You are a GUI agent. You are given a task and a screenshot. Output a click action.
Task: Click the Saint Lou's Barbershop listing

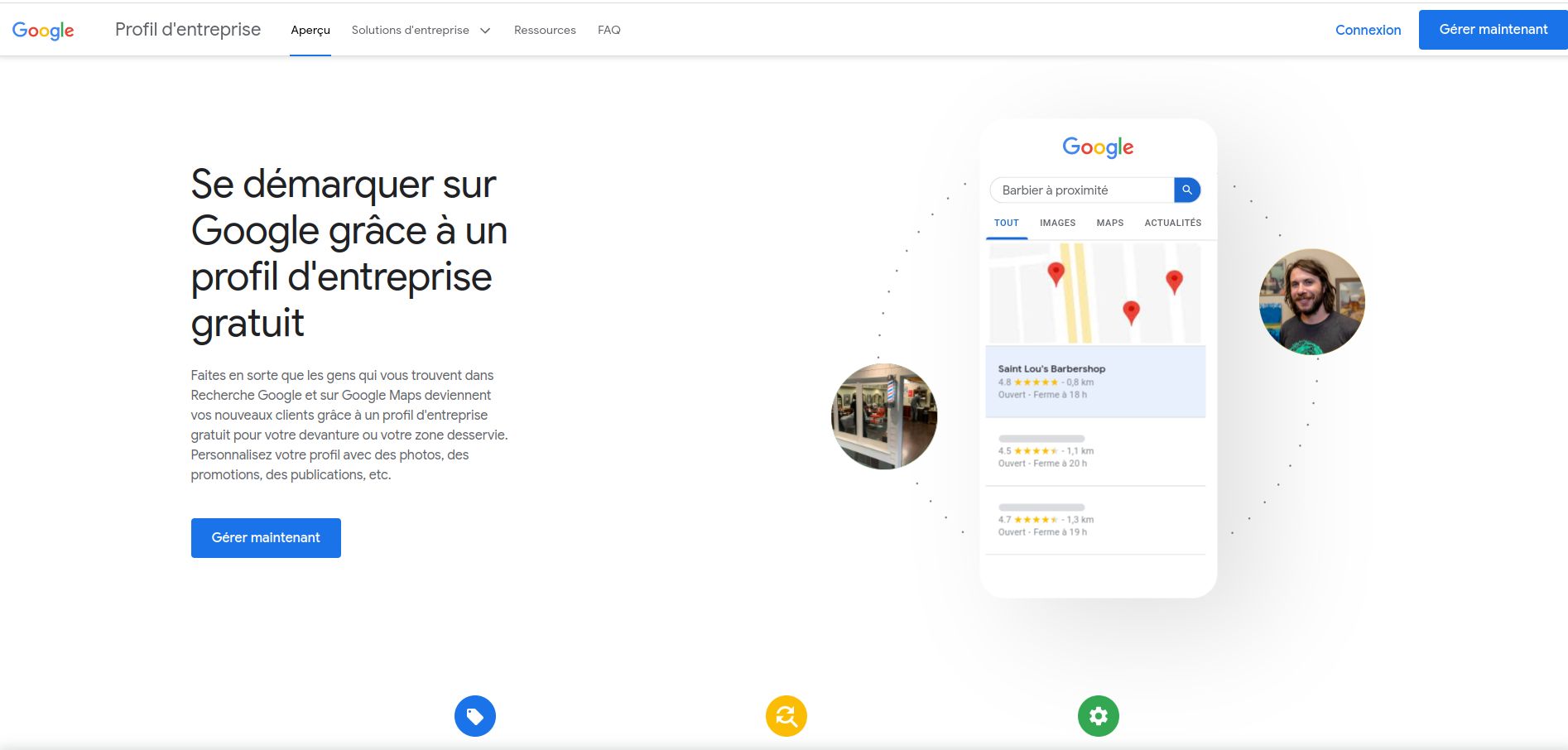[1095, 382]
